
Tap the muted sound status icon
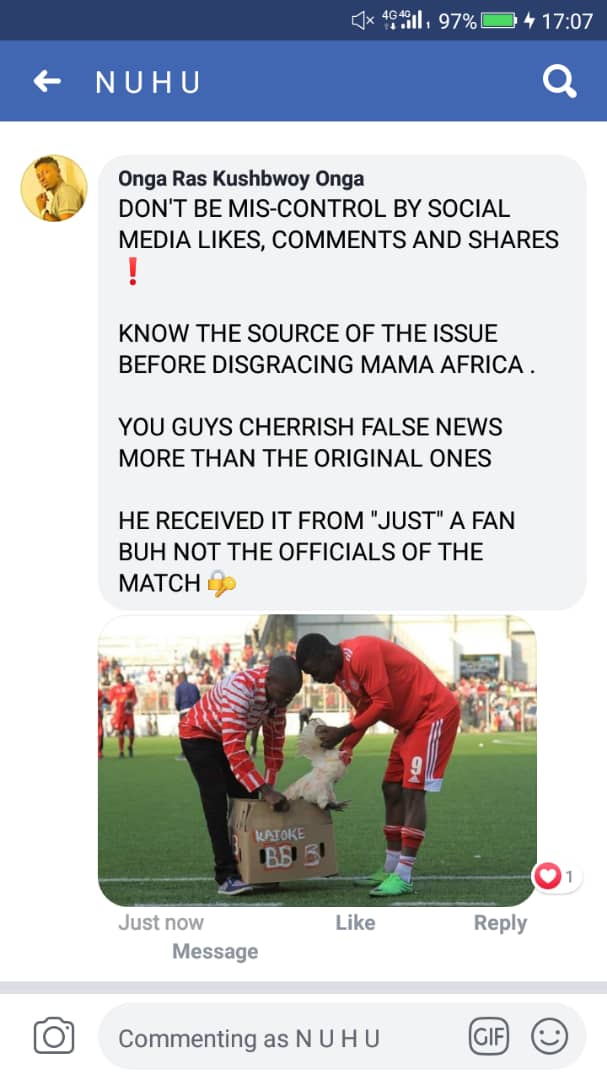pos(363,21)
